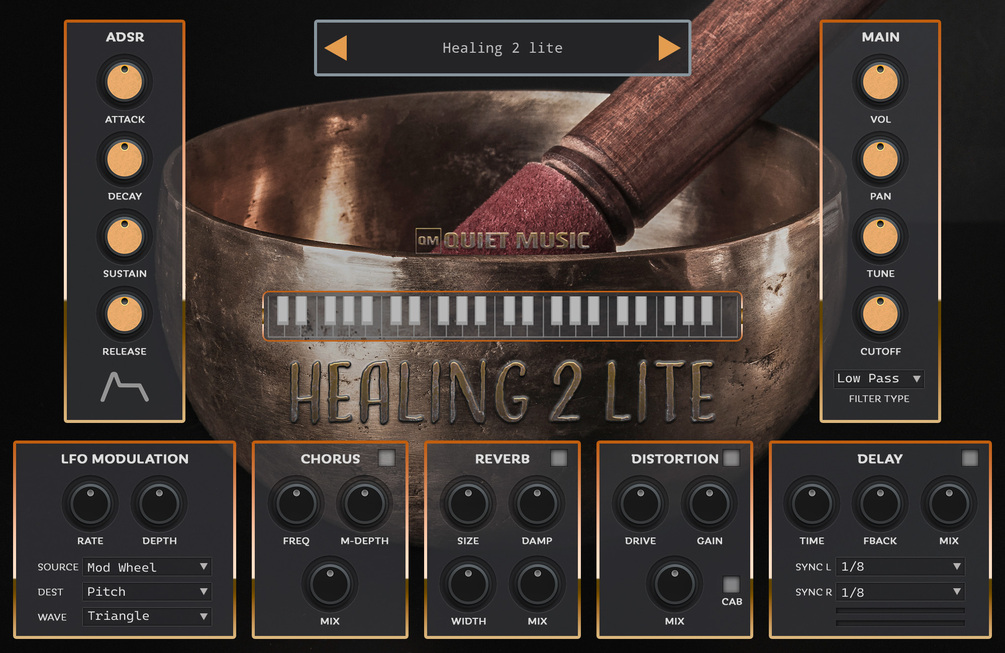
Task: Click the Main Cutoff knob
Action: tap(880, 315)
